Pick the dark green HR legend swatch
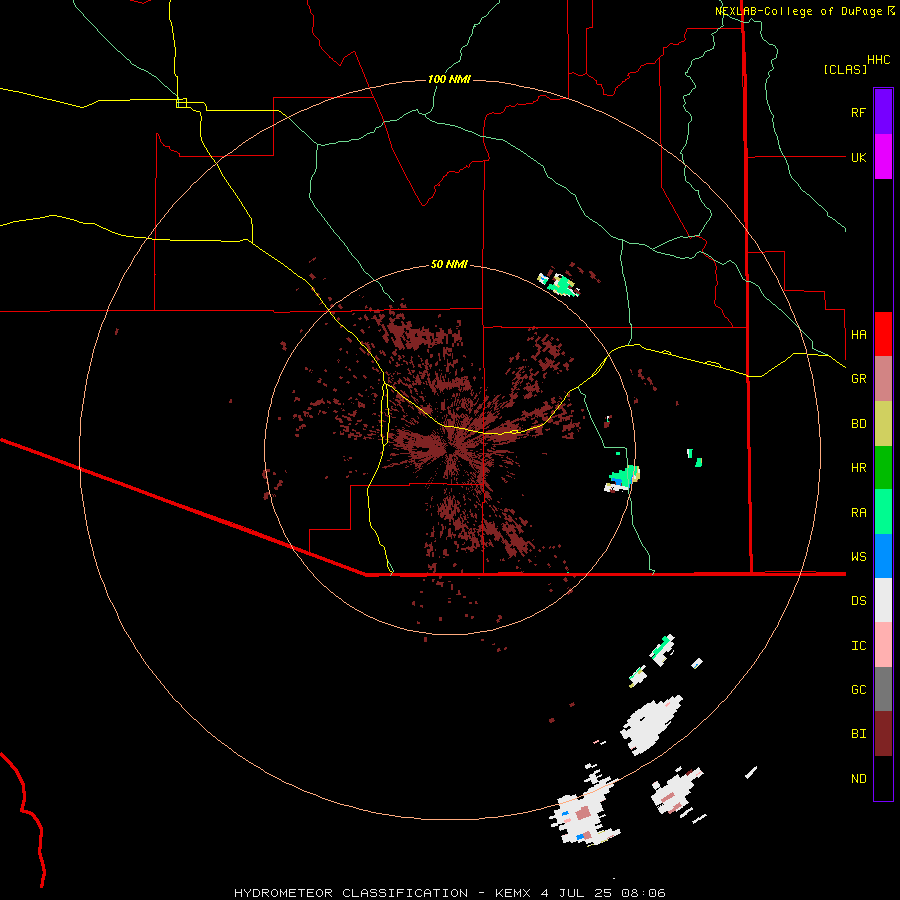Viewport: 900px width, 900px height. pos(883,468)
